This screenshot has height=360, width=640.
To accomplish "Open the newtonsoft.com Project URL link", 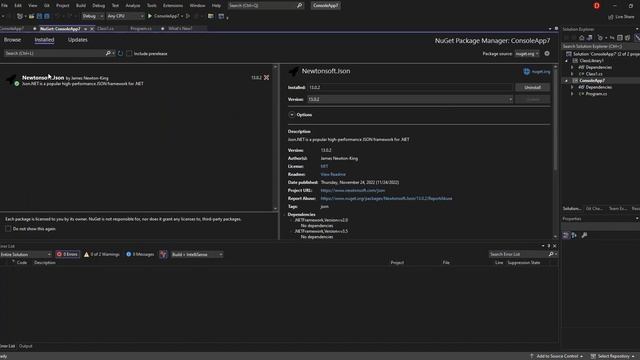I will tap(353, 191).
